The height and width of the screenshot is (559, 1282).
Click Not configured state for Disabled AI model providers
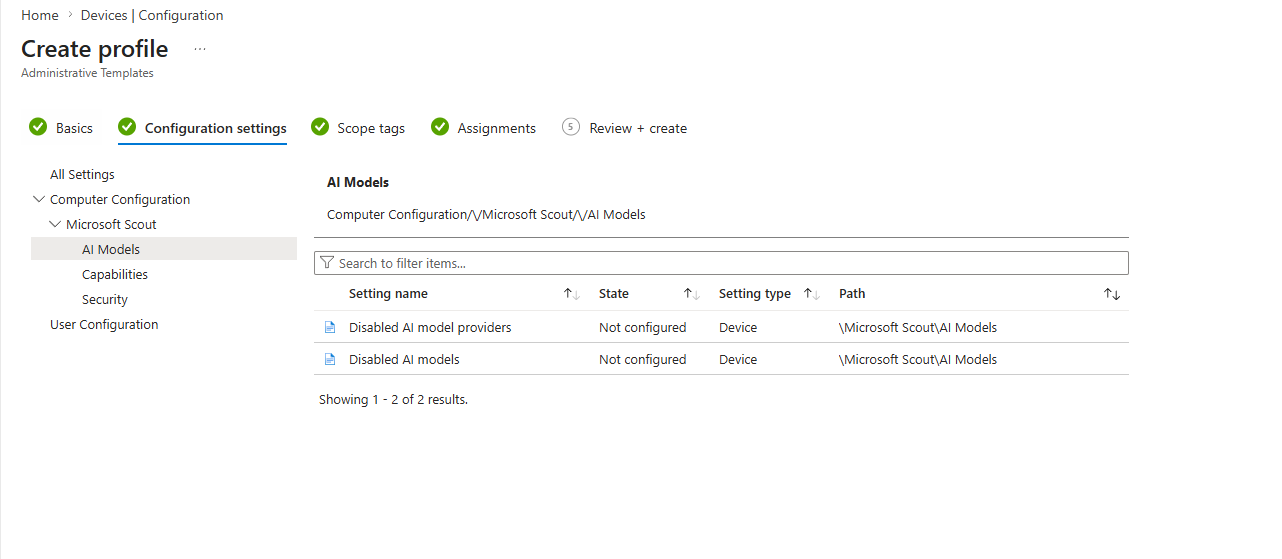(642, 327)
